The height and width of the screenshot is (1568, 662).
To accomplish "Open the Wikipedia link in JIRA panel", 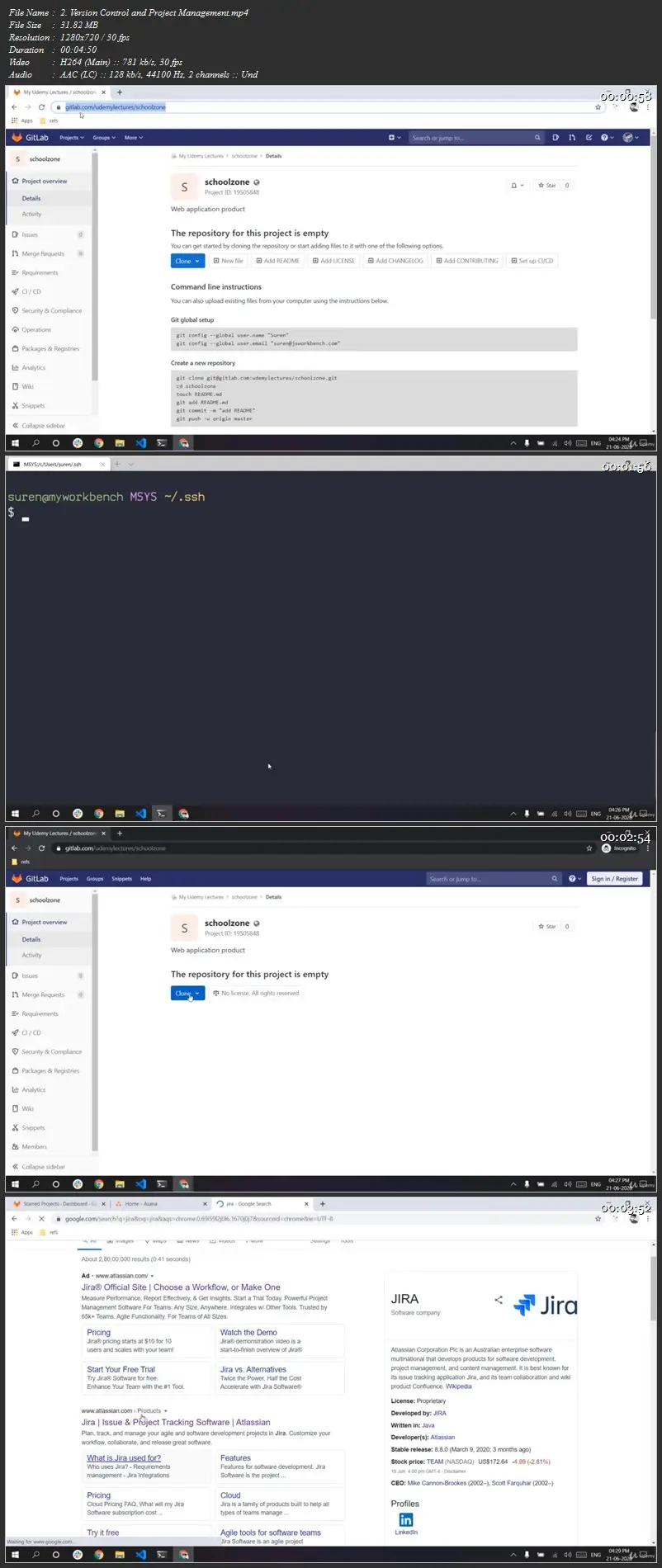I will point(459,1386).
